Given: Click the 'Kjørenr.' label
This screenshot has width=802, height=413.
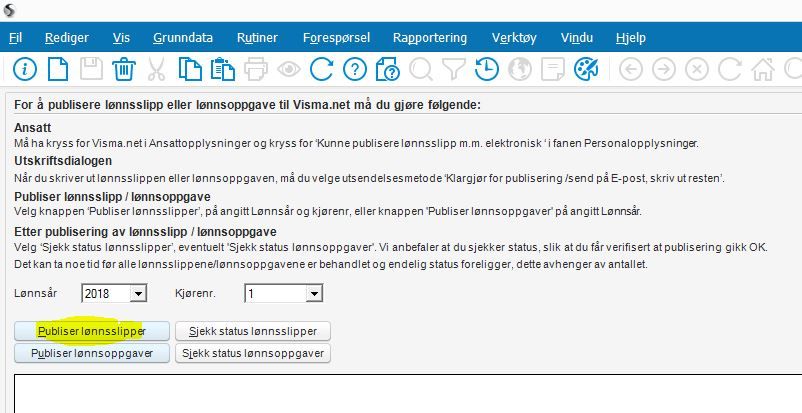Looking at the screenshot, I should click(195, 294).
